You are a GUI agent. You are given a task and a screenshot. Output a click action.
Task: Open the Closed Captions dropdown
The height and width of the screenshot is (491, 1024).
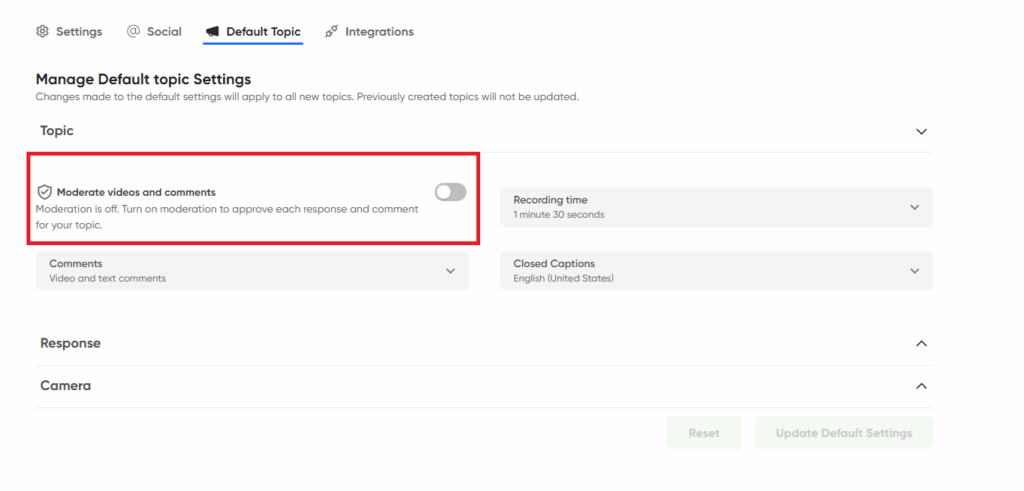(716, 271)
